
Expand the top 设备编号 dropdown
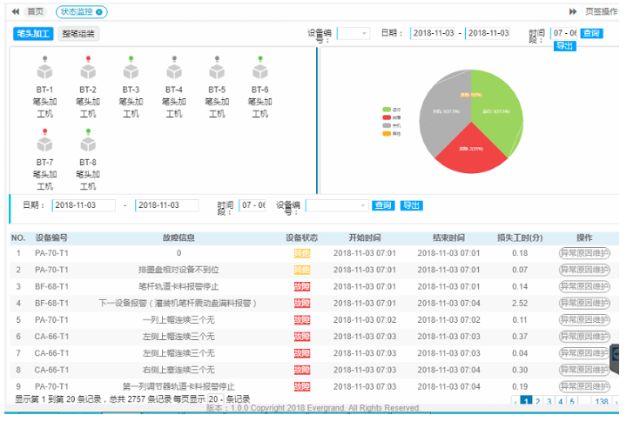pos(352,33)
